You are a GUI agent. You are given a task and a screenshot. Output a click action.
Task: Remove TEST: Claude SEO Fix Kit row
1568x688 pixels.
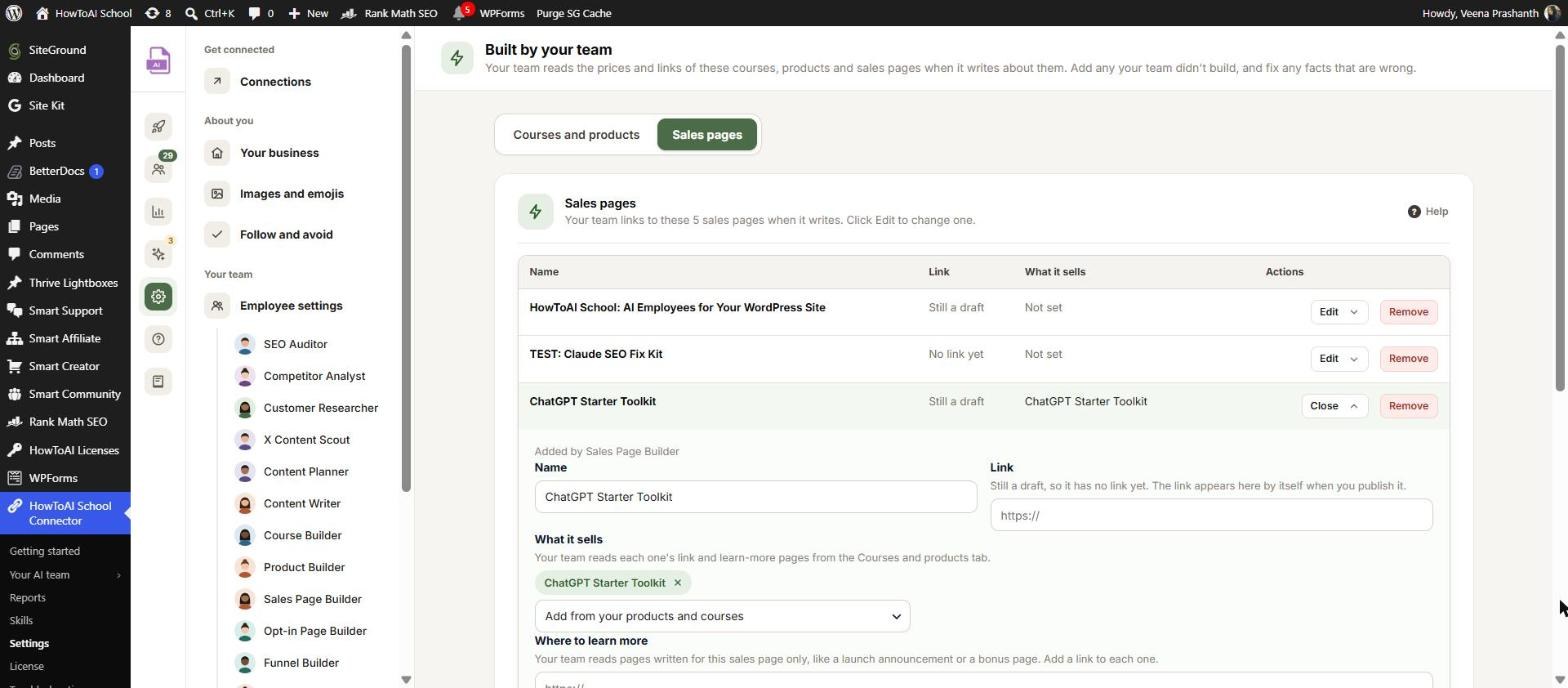coord(1408,359)
